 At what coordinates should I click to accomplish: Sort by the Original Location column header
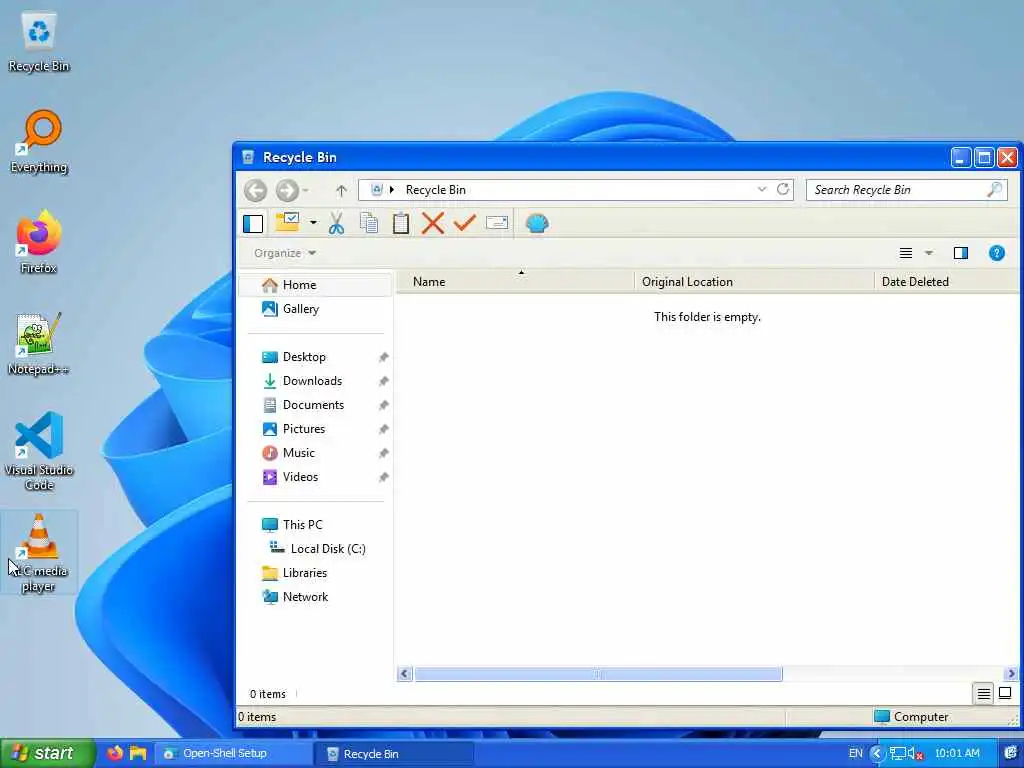coord(754,281)
